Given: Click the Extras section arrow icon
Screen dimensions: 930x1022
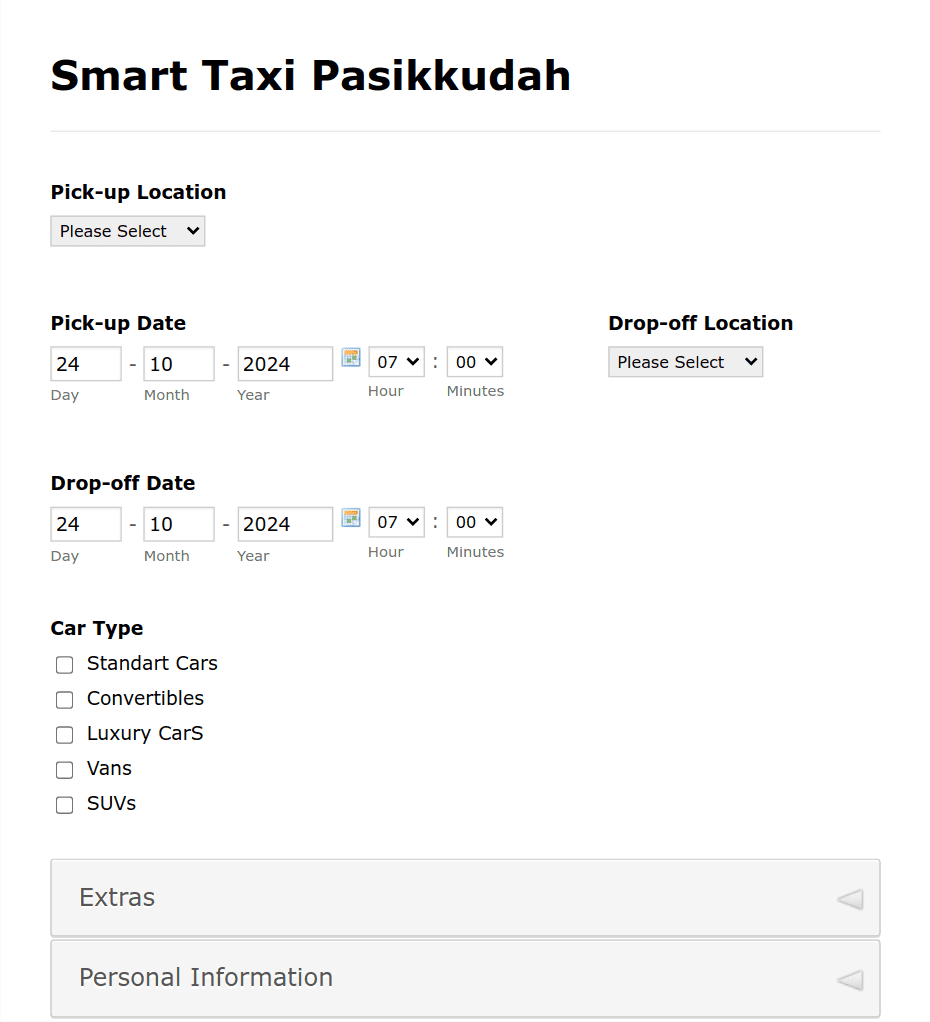Looking at the screenshot, I should (850, 899).
